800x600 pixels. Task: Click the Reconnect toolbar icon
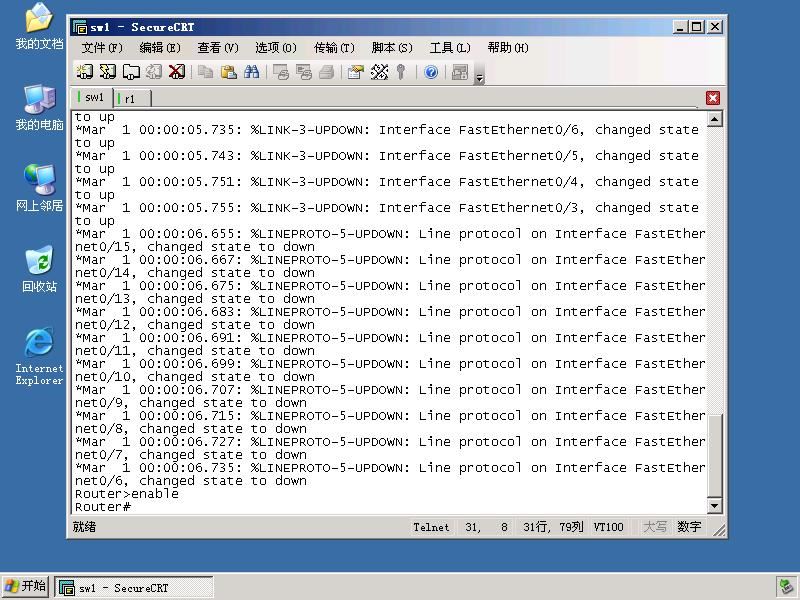154,72
